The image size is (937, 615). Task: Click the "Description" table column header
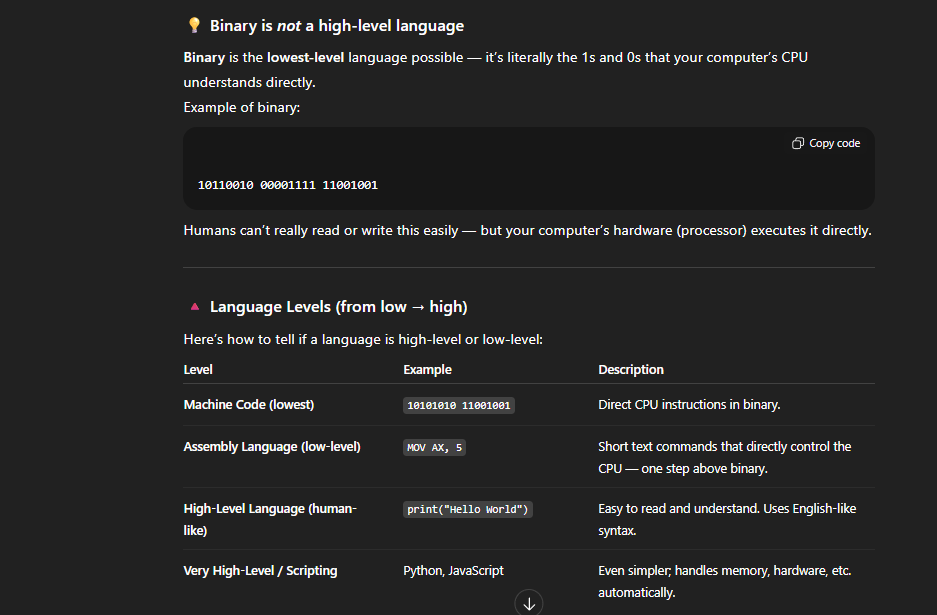coord(631,370)
